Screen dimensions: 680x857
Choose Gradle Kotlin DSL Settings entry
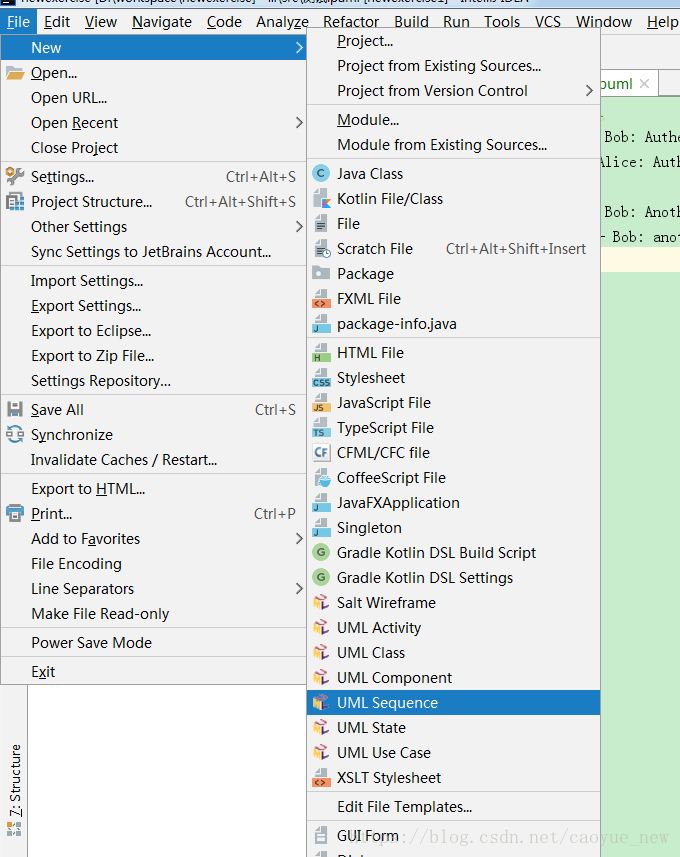click(x=453, y=578)
